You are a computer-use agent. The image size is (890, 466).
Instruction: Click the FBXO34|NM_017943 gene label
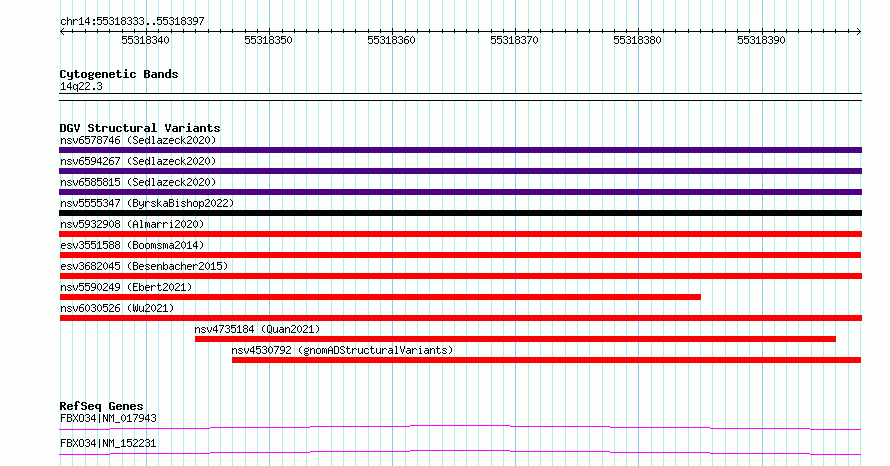coord(108,418)
